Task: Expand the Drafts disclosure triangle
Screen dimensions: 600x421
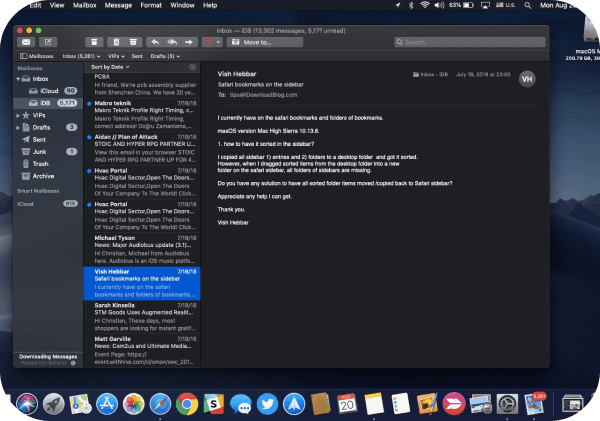Action: [18, 127]
